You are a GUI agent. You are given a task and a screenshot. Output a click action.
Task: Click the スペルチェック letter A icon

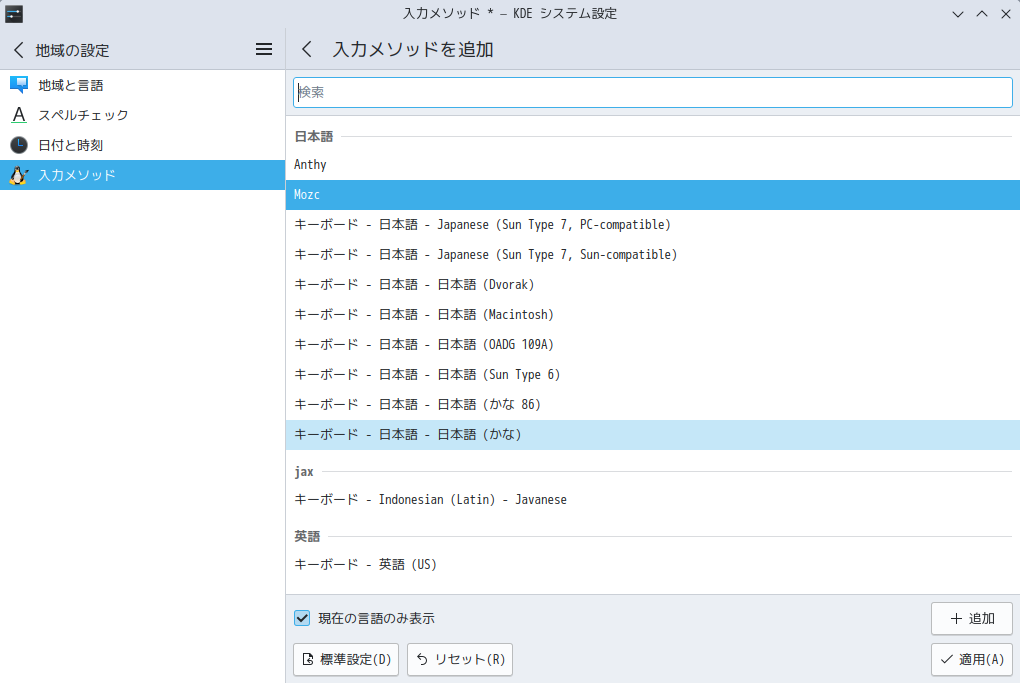tap(19, 115)
